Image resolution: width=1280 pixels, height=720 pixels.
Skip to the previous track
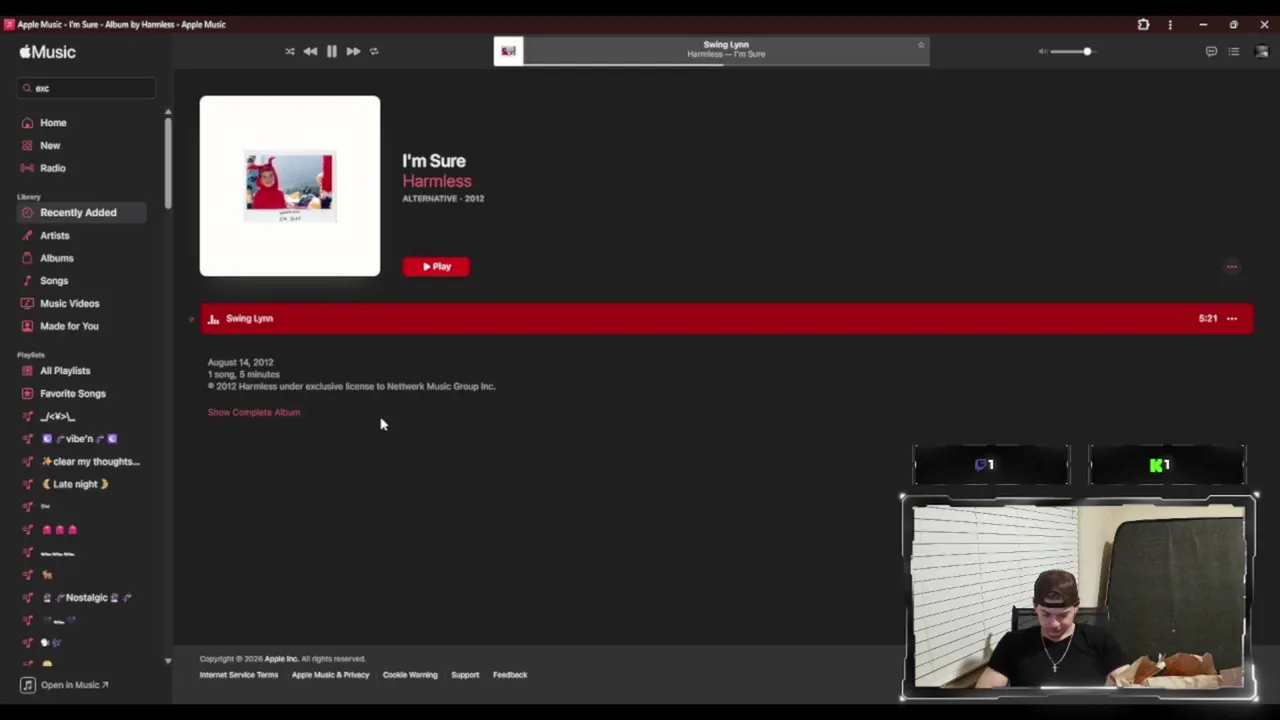click(x=310, y=51)
